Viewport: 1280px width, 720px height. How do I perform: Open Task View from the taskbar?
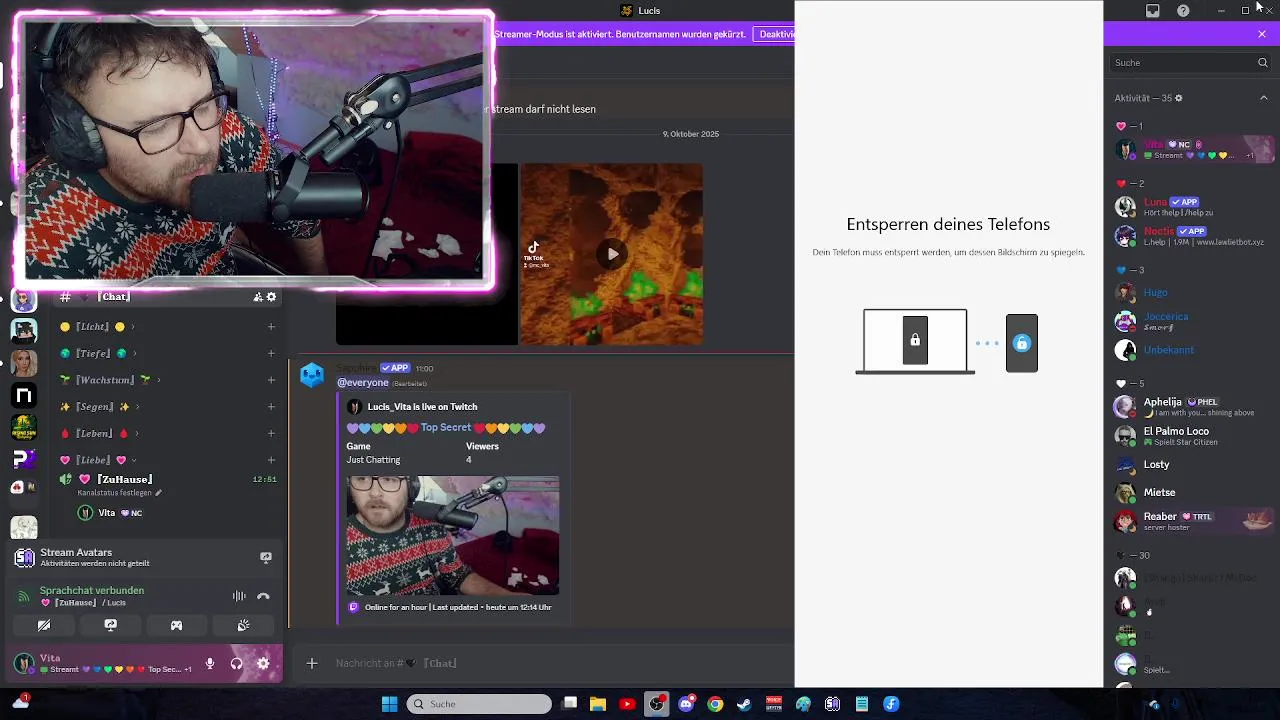point(569,704)
